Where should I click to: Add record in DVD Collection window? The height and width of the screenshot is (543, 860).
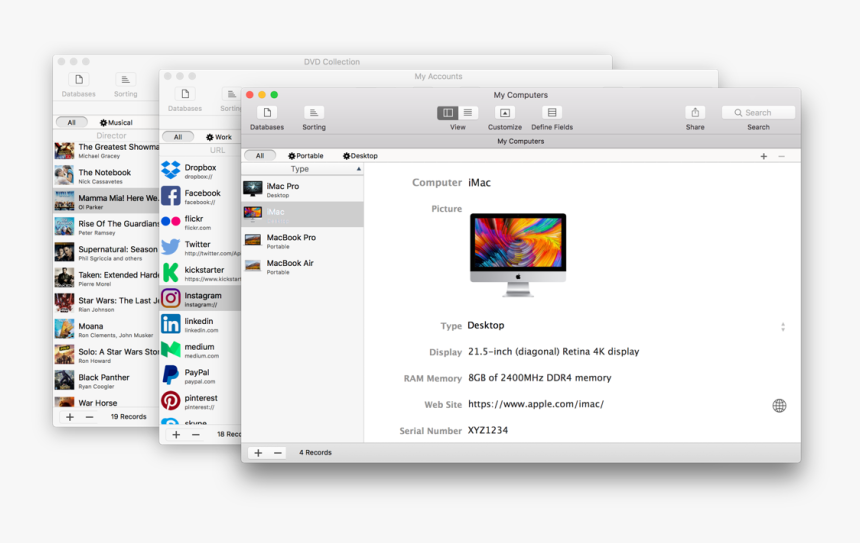tap(70, 417)
